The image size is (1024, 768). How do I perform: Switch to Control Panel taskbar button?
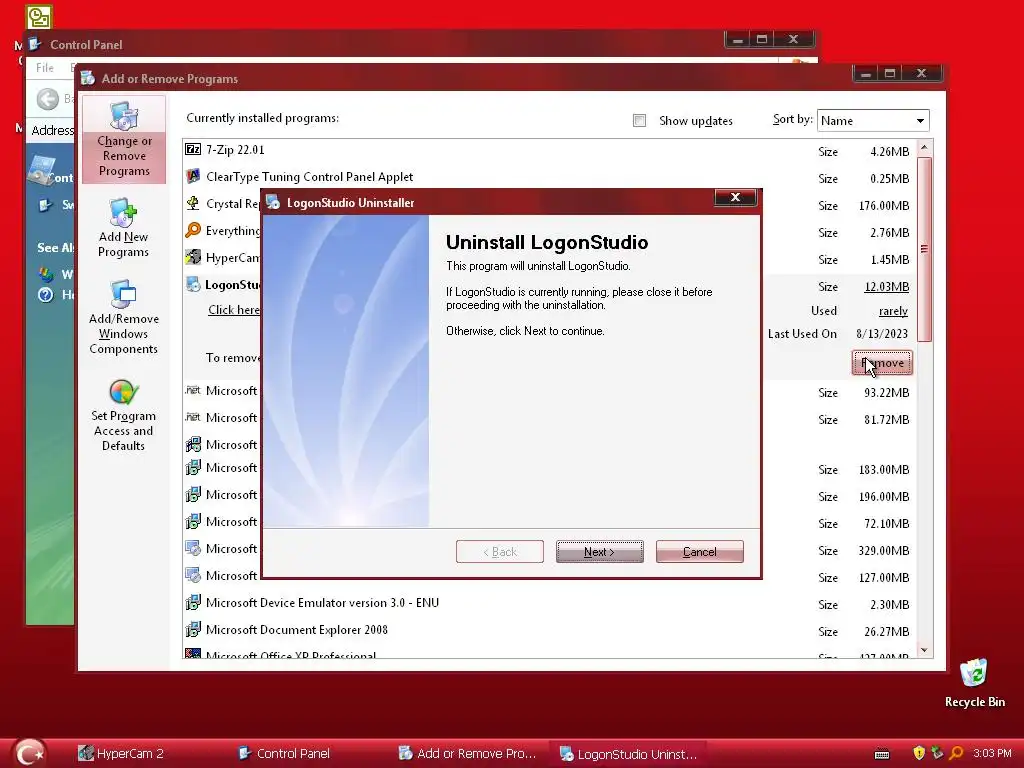click(284, 754)
